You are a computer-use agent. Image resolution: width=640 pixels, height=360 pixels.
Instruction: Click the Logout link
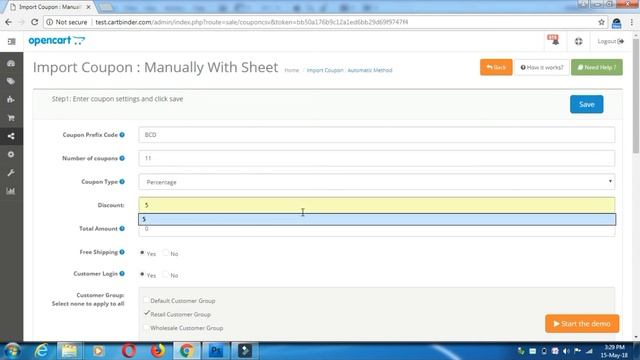[610, 41]
